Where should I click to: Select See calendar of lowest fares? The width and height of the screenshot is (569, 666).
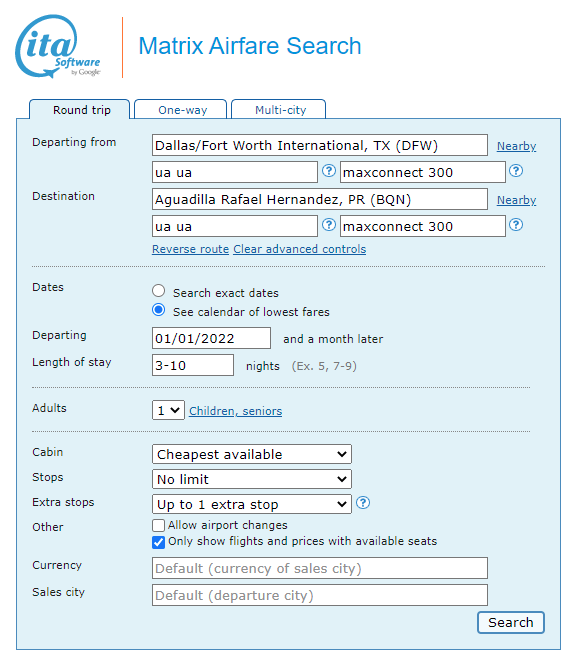(159, 310)
